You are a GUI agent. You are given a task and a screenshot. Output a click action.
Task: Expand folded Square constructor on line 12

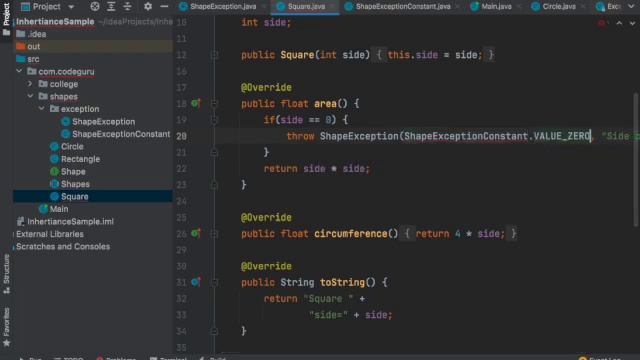pos(214,55)
